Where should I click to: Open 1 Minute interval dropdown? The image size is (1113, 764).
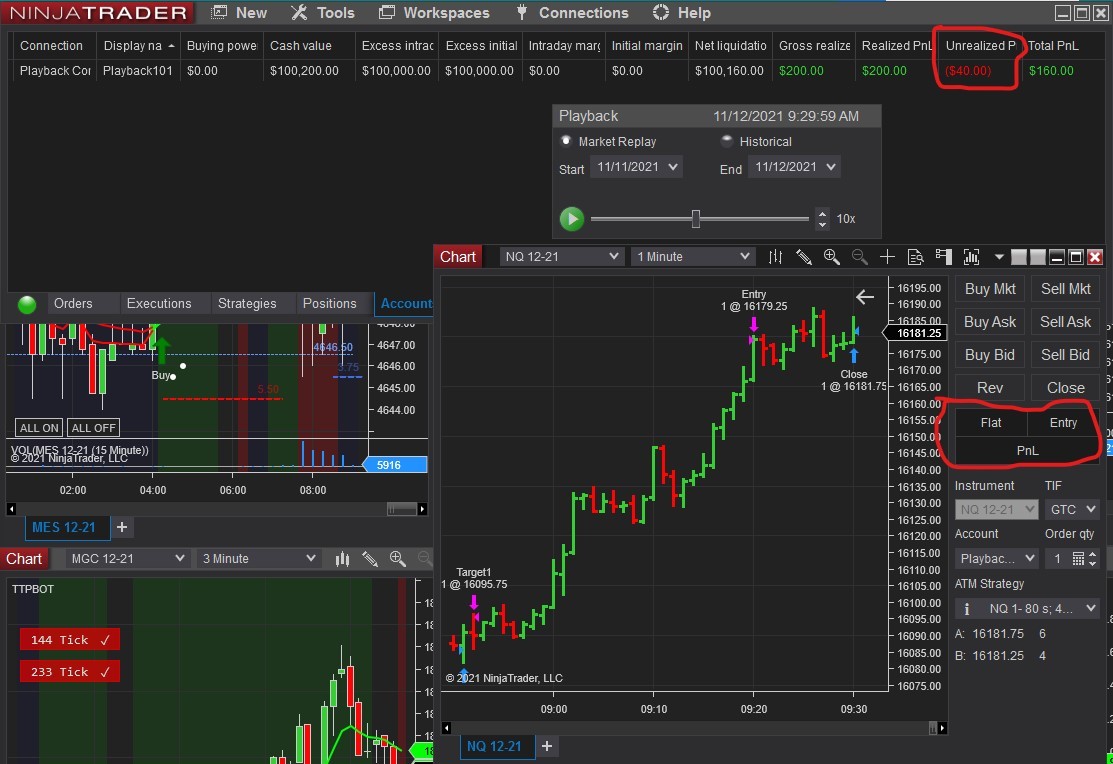point(693,257)
